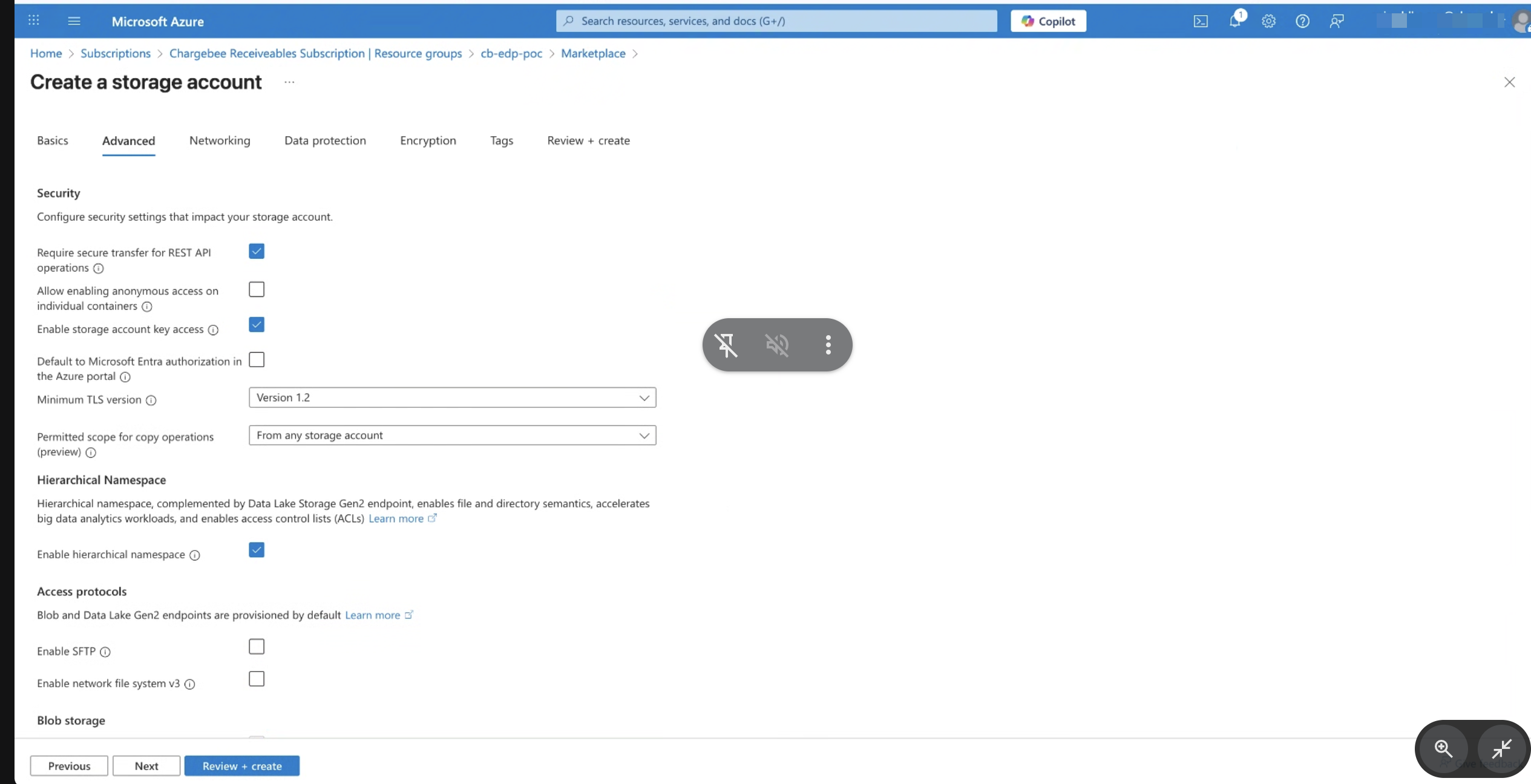1531x784 pixels.
Task: Click the Review + create button
Action: pyautogui.click(x=241, y=766)
